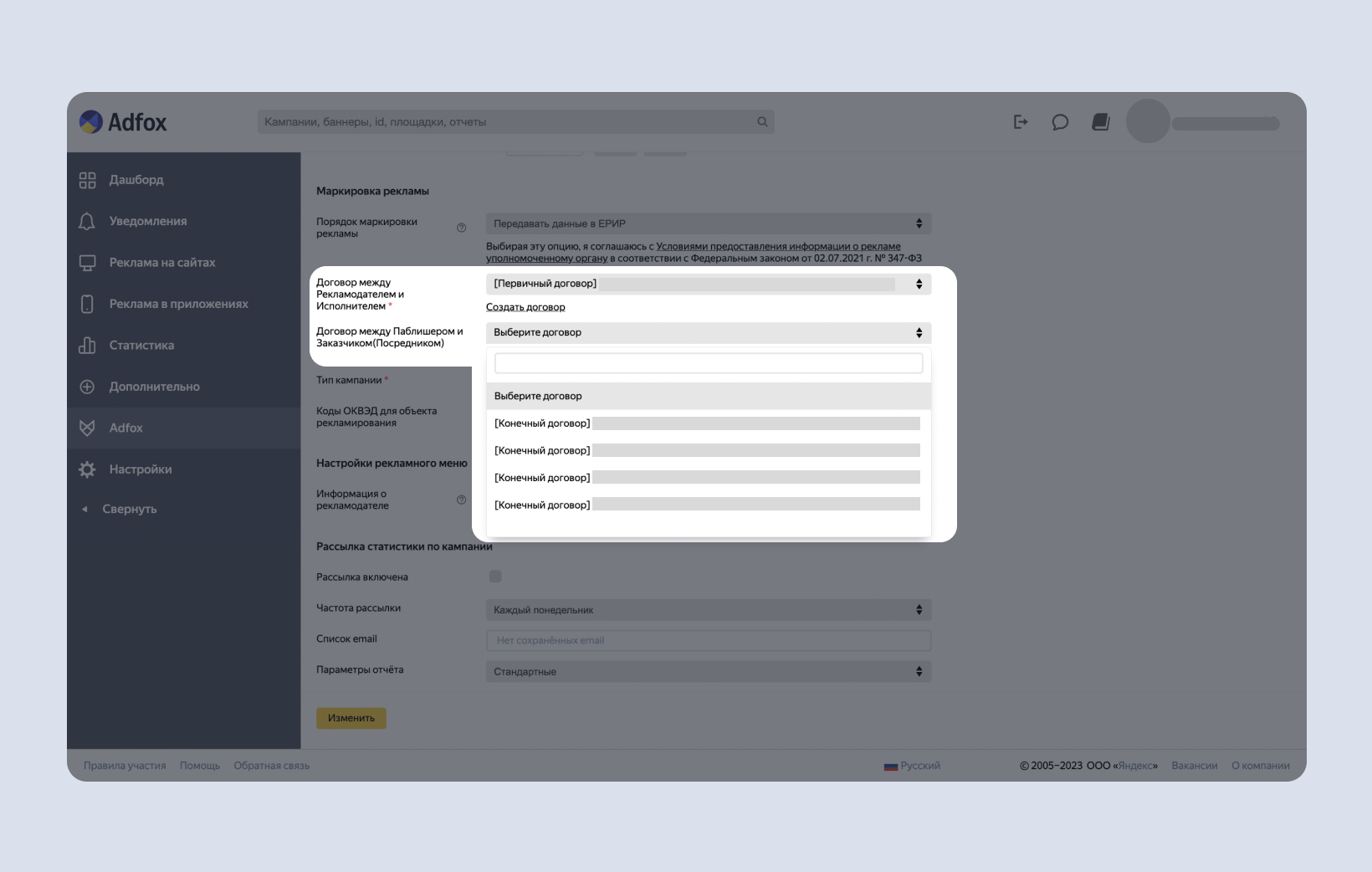The height and width of the screenshot is (872, 1372).
Task: Go to Статистика in the sidebar
Action: tap(141, 346)
